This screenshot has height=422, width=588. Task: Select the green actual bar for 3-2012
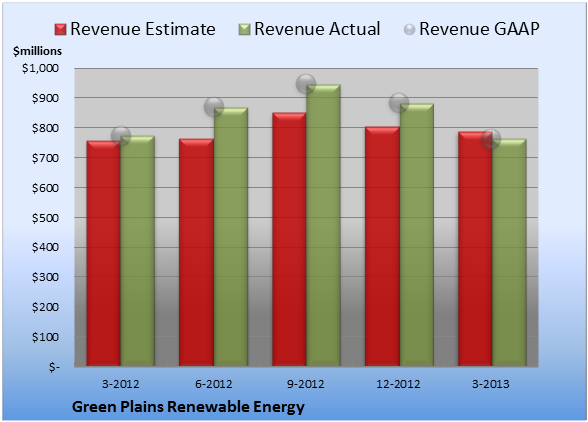(x=138, y=251)
